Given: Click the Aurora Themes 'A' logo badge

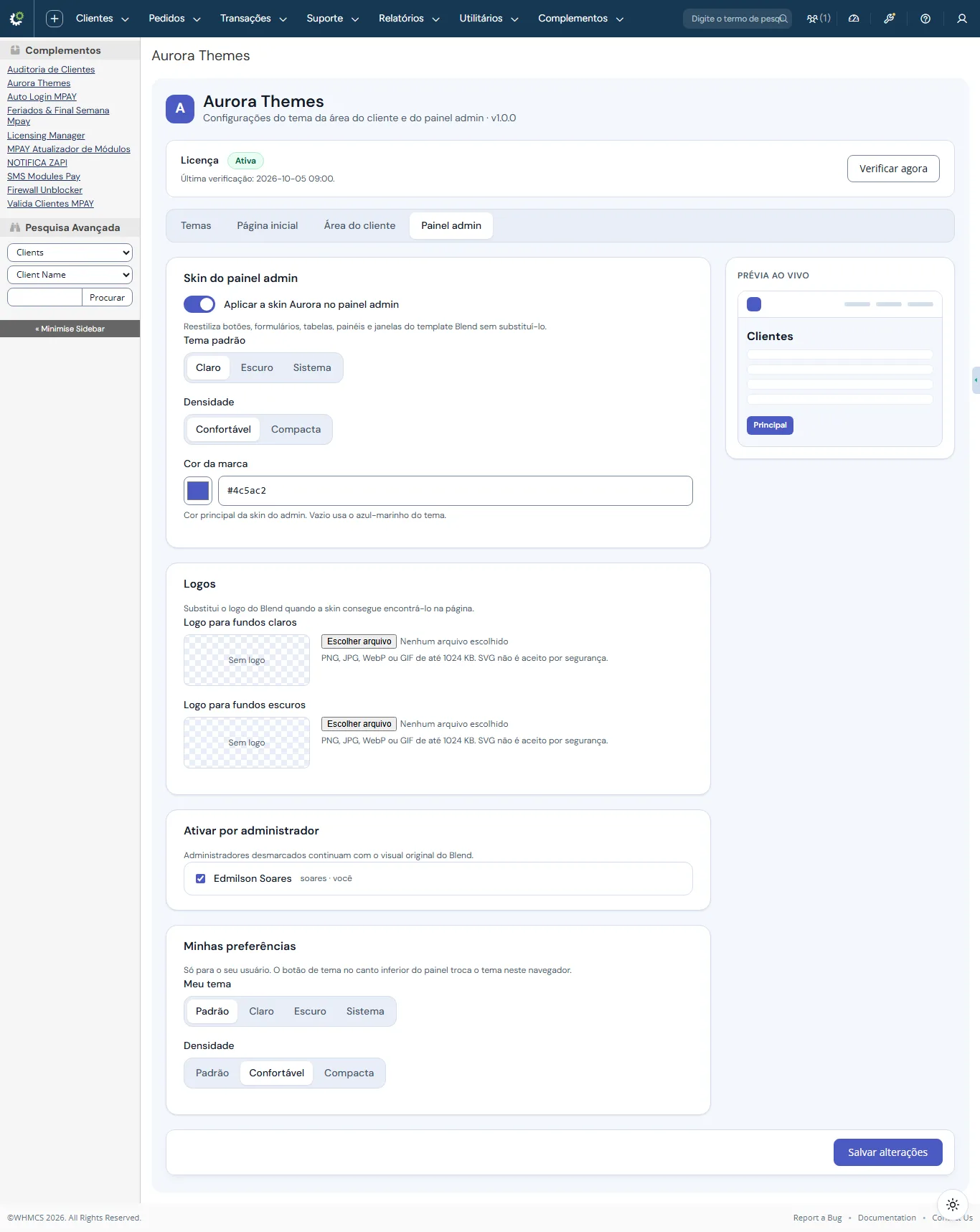Looking at the screenshot, I should coord(180,109).
